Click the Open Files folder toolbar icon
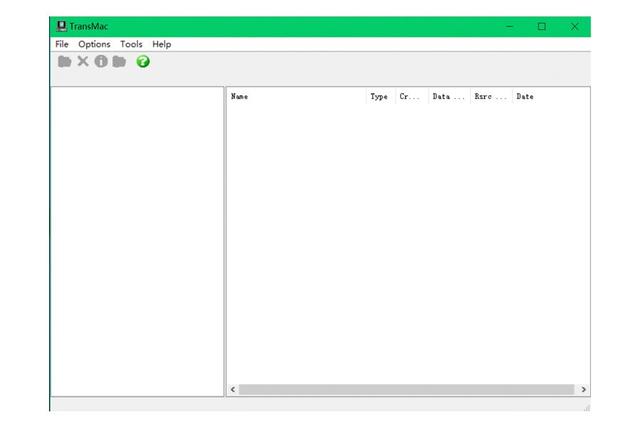640x427 pixels. click(x=64, y=62)
